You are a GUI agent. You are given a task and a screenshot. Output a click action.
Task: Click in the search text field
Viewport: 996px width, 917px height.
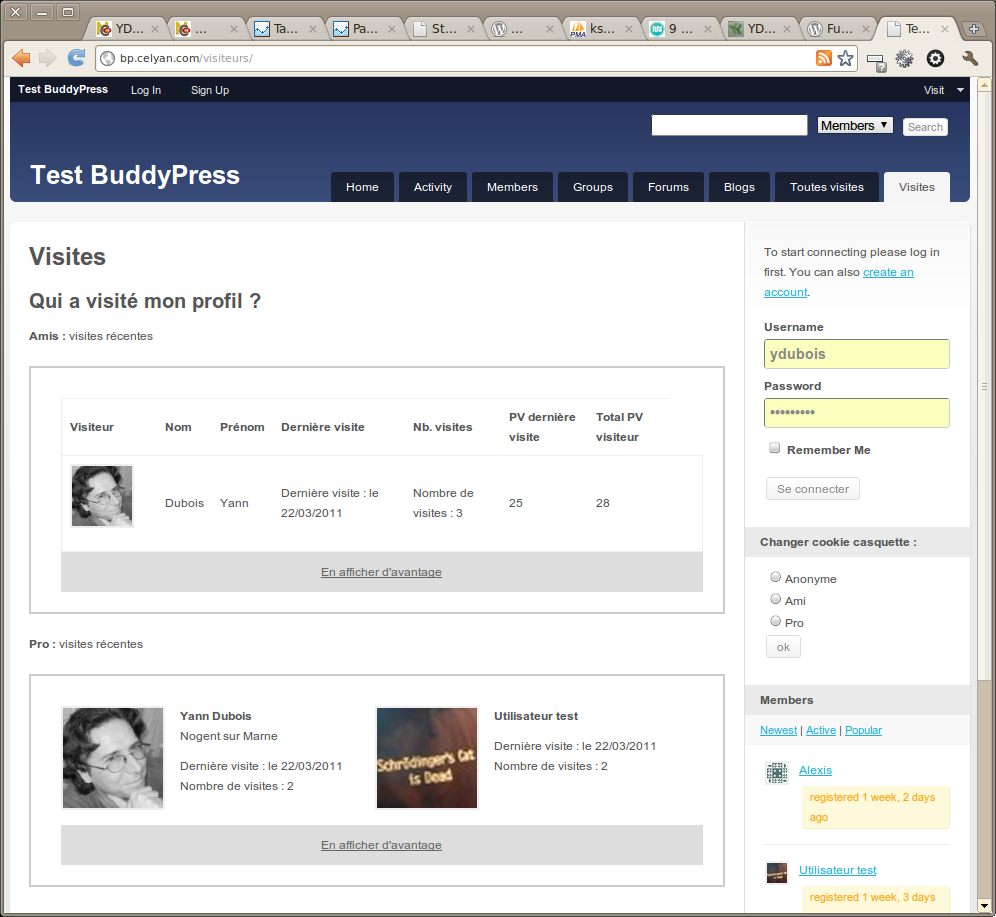pyautogui.click(x=729, y=125)
